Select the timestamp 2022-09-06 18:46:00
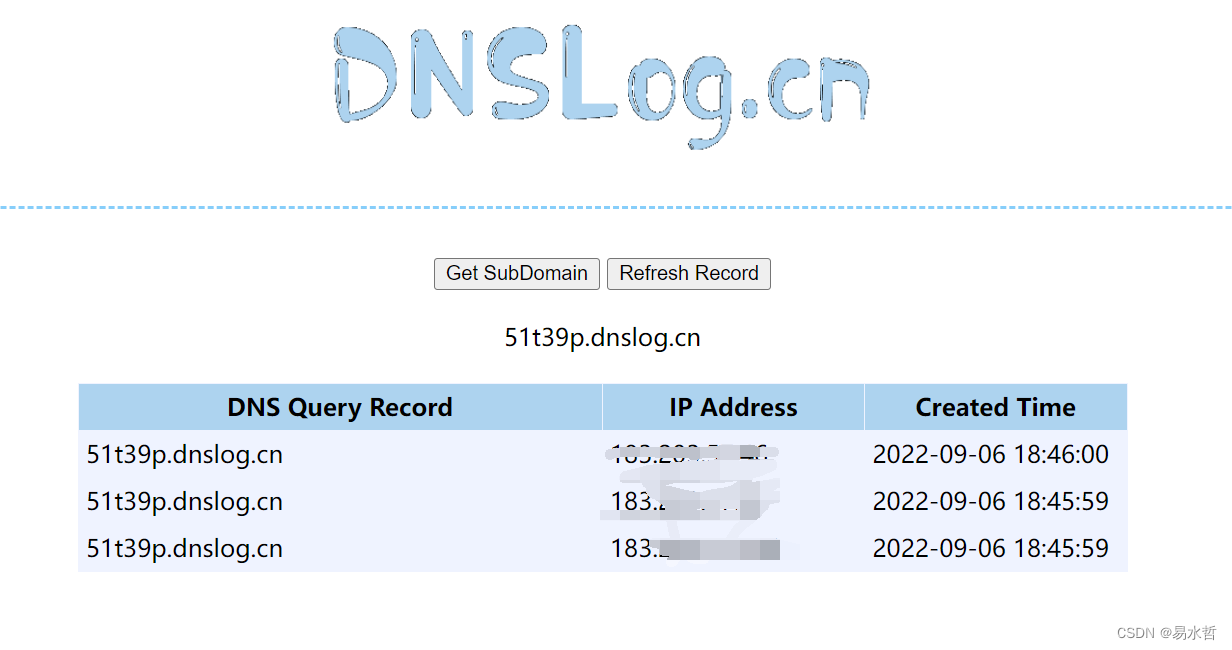 [991, 455]
